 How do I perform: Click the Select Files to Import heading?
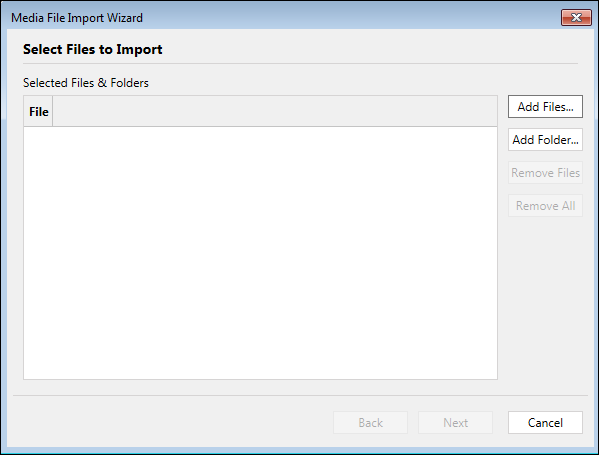[x=92, y=49]
